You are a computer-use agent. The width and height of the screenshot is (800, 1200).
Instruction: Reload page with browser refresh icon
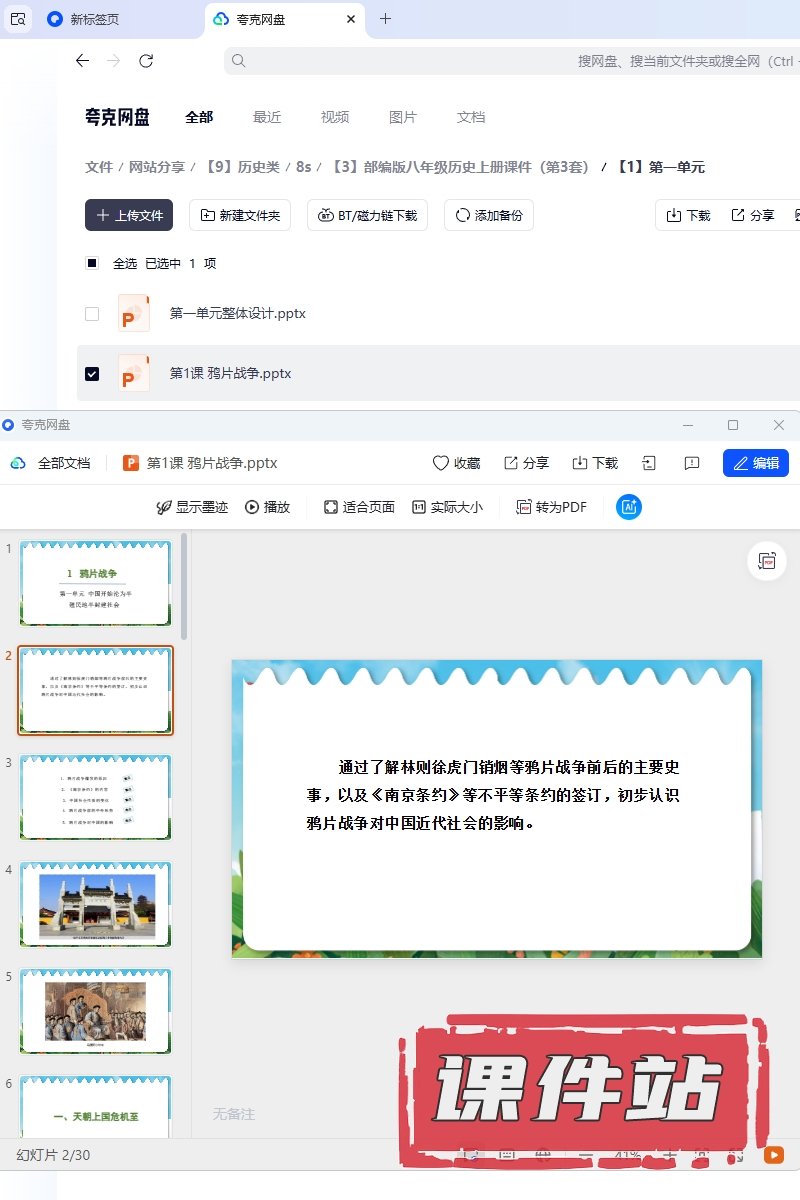(x=146, y=61)
